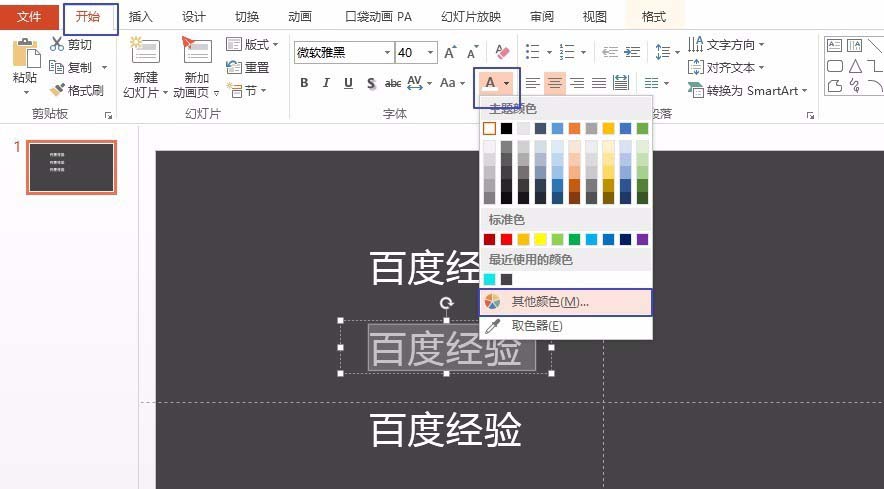Viewport: 884px width, 489px height.
Task: Click the increase indent icon
Action: point(632,52)
